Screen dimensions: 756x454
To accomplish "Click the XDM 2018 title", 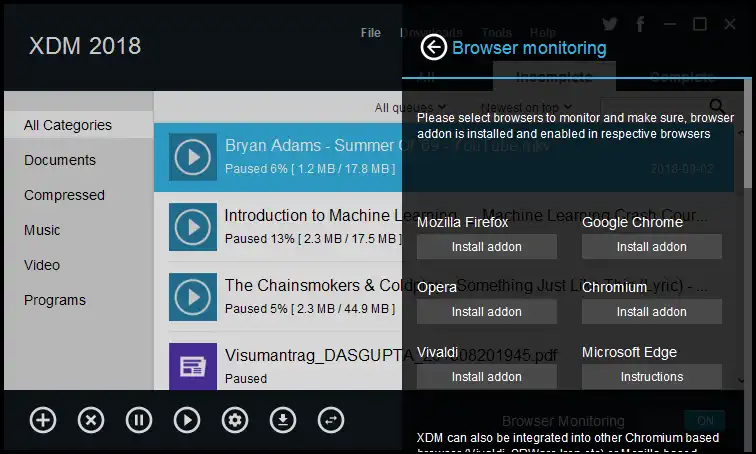I will pos(85,46).
